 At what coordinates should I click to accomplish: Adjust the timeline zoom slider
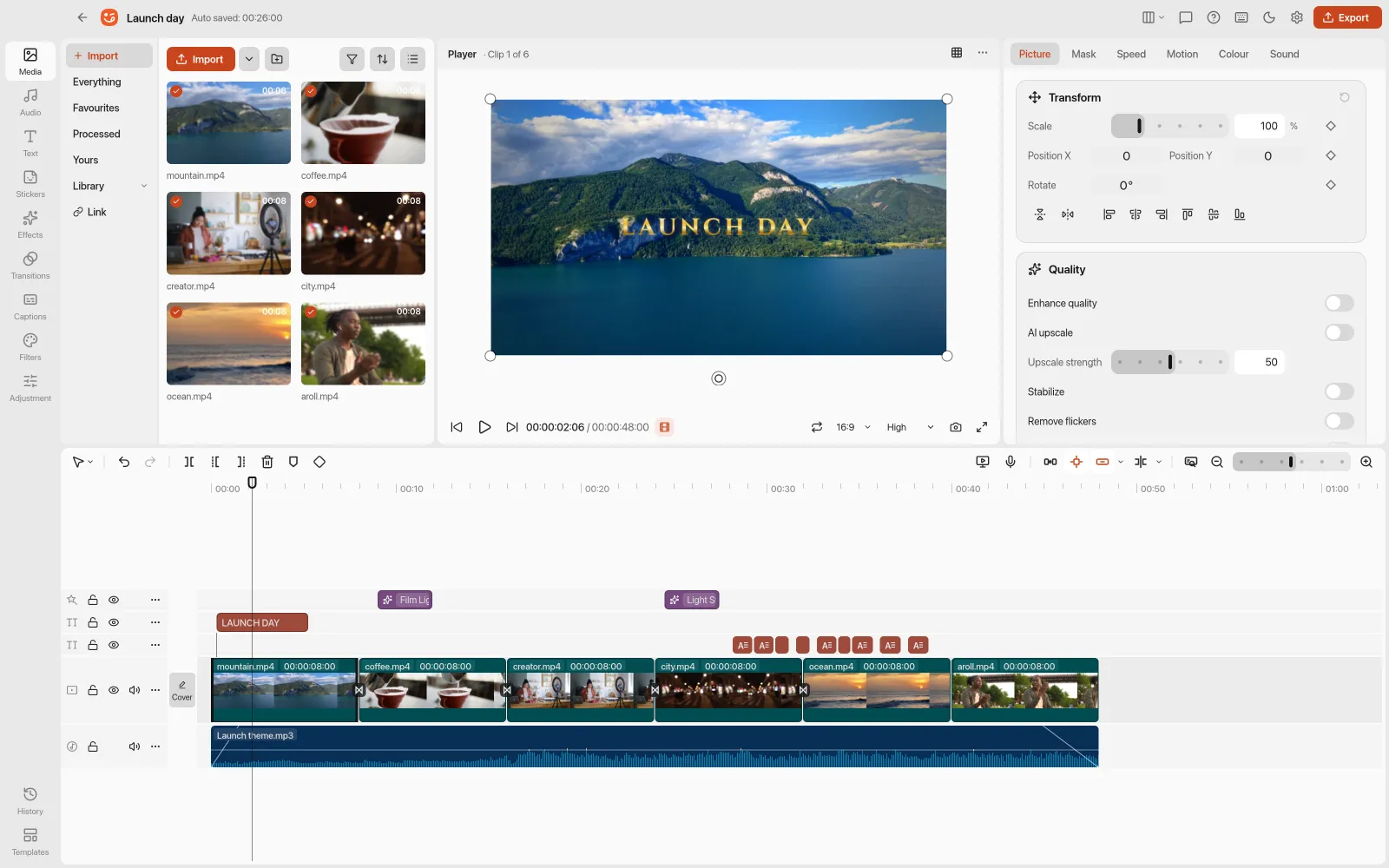pyautogui.click(x=1293, y=462)
